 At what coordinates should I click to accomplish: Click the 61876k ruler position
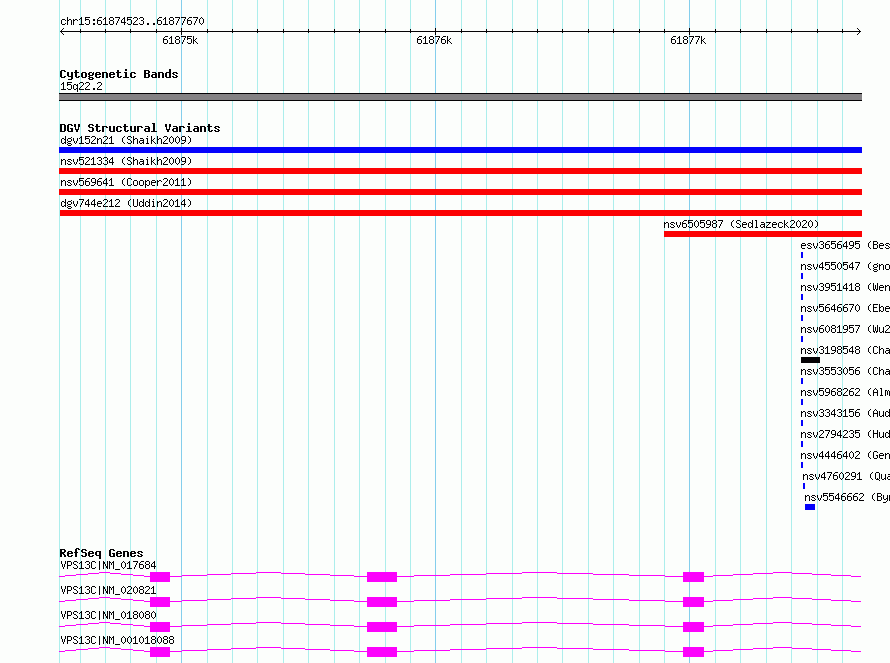click(434, 40)
